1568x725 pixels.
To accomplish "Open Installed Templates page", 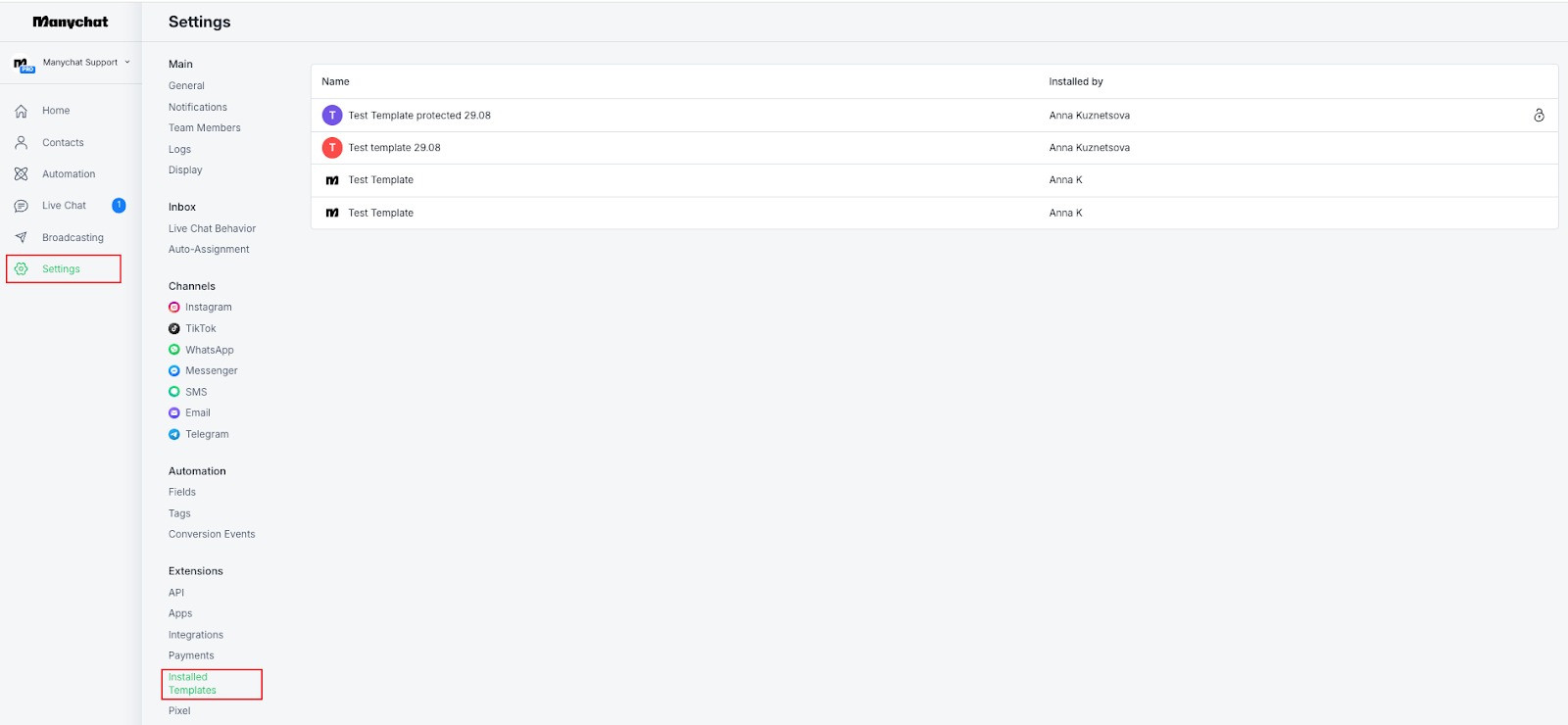I will tap(192, 684).
